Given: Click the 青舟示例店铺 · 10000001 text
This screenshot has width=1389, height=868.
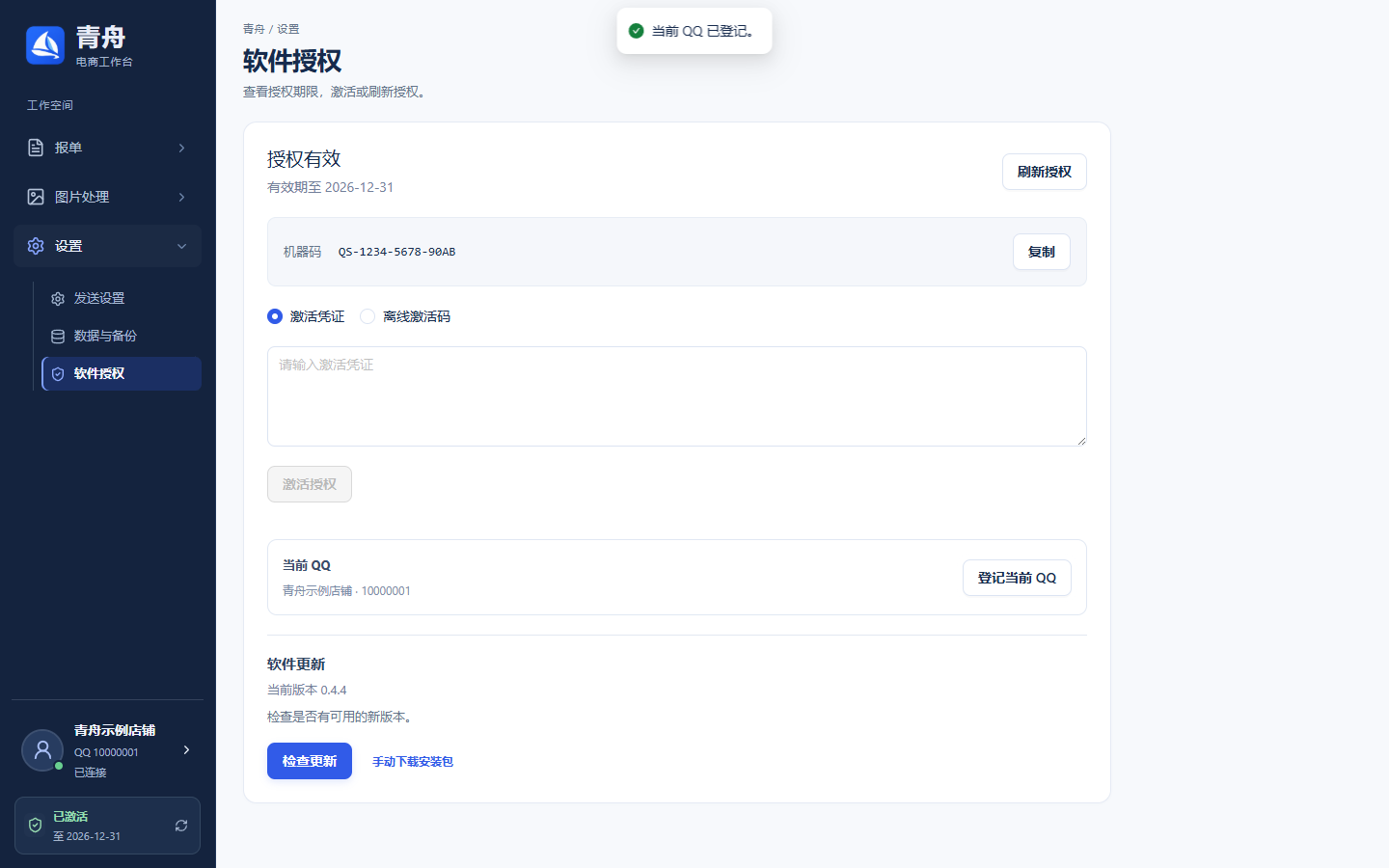Looking at the screenshot, I should (x=346, y=591).
